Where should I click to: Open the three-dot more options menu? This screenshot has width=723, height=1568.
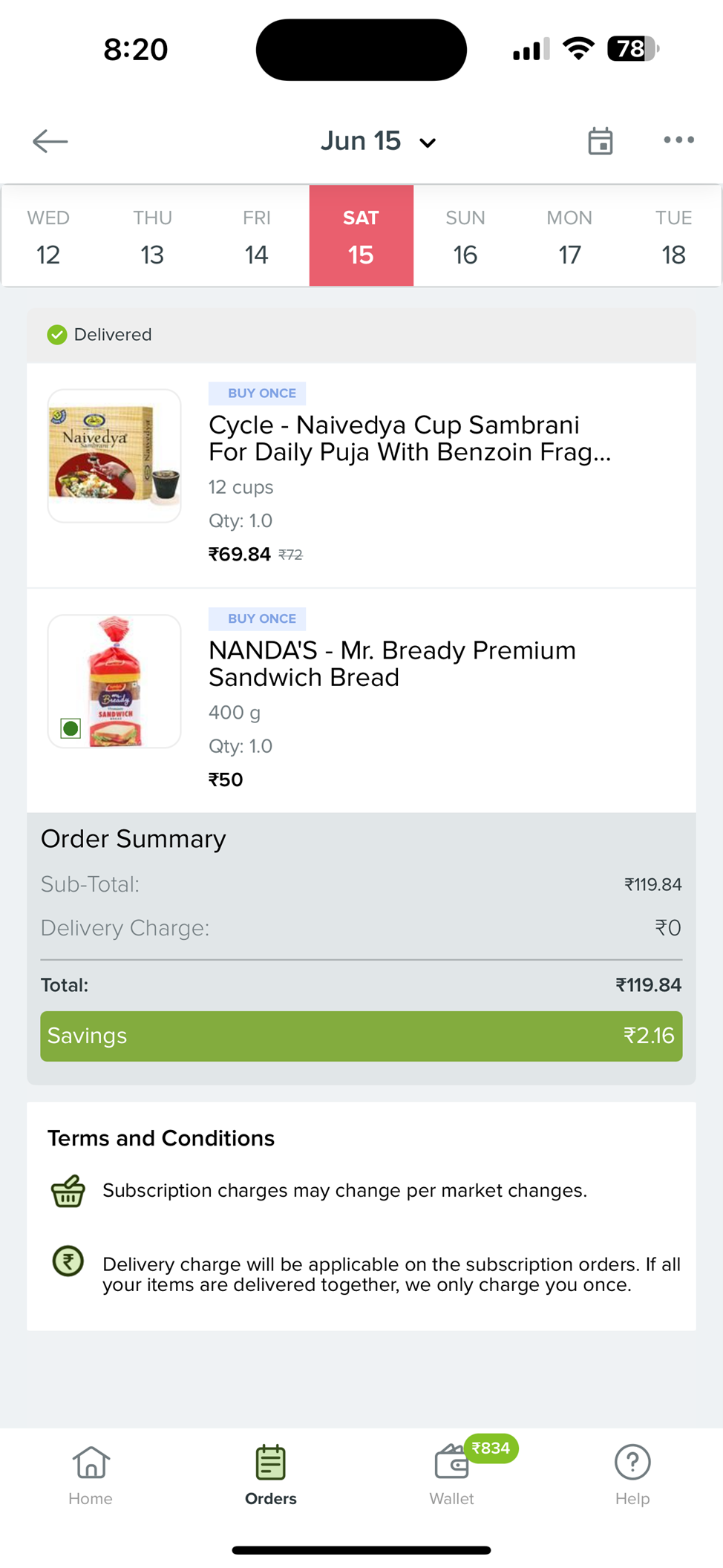coord(678,140)
